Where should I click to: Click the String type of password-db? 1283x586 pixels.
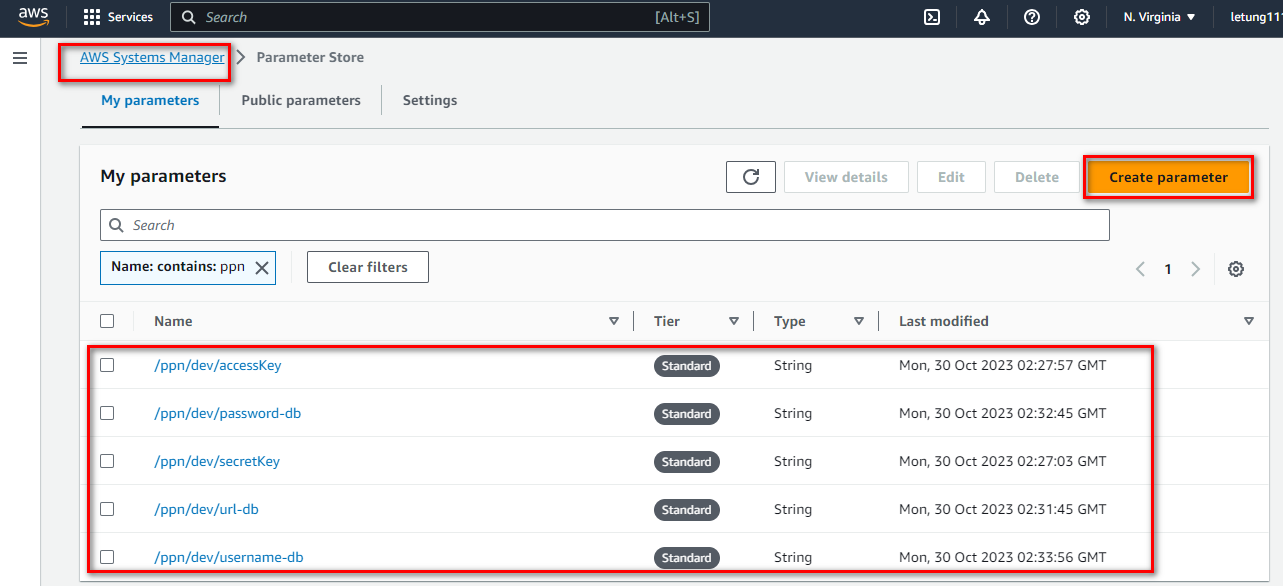[x=793, y=413]
